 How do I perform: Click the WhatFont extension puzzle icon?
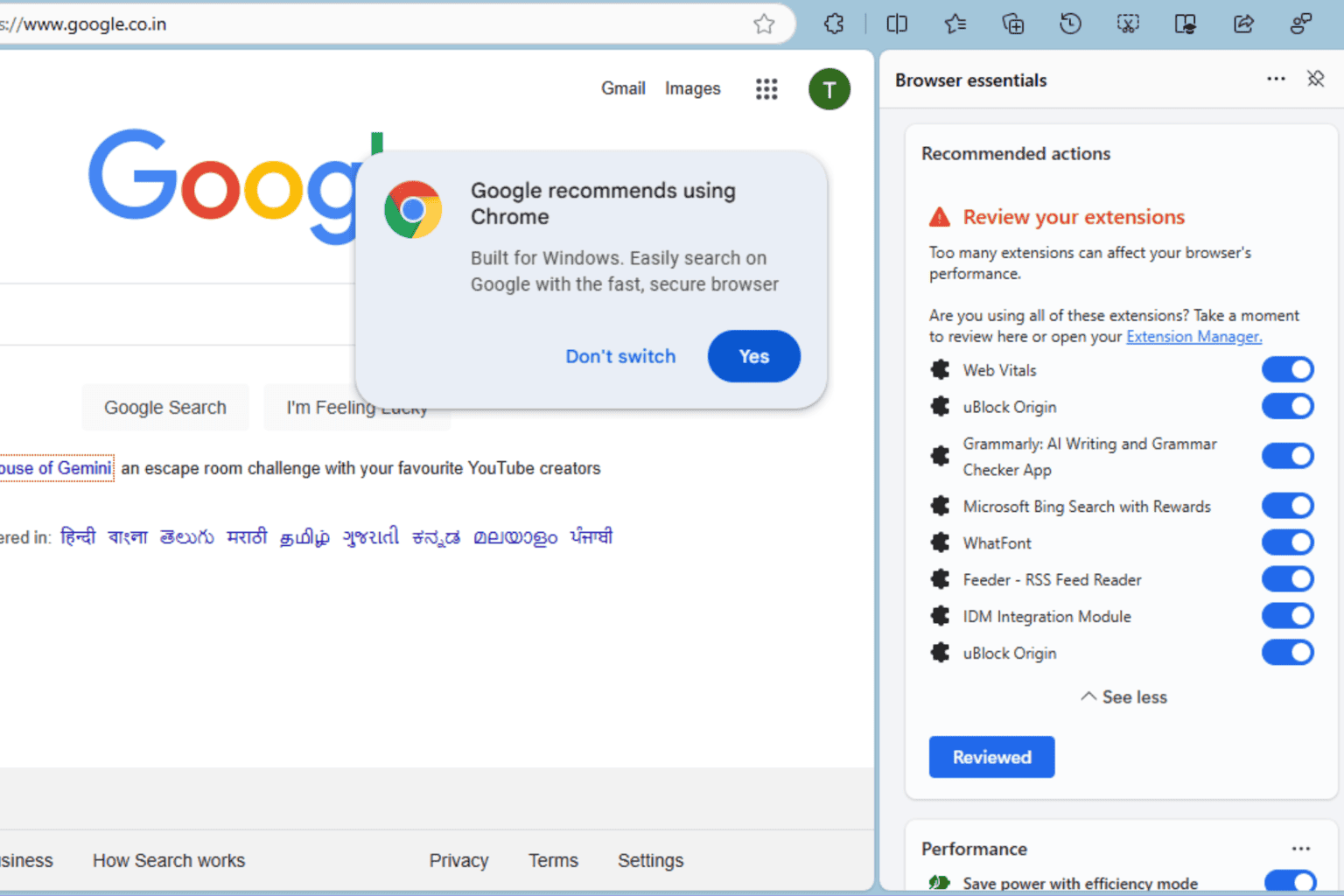[x=941, y=542]
